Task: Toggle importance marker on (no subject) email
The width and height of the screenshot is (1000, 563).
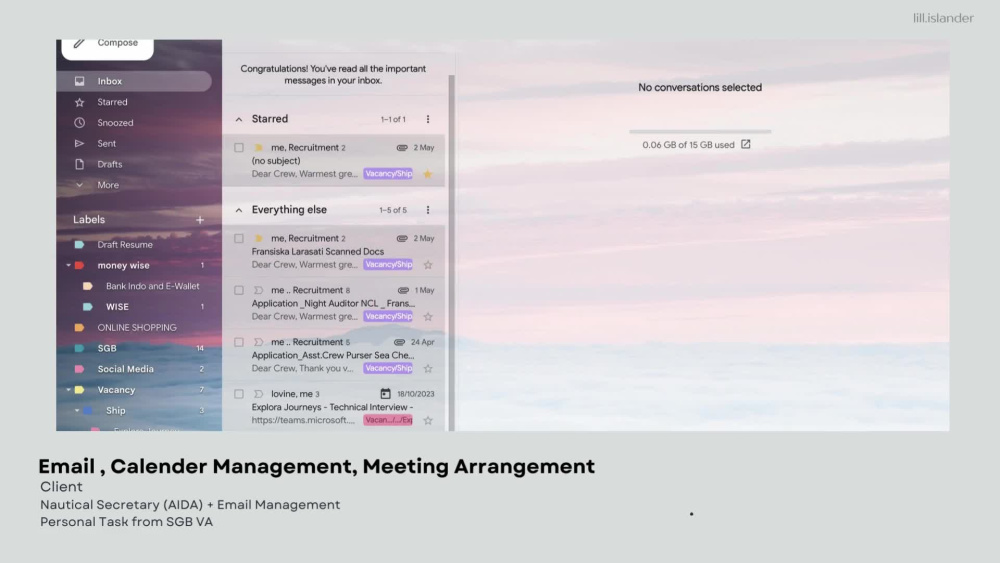Action: [x=258, y=147]
